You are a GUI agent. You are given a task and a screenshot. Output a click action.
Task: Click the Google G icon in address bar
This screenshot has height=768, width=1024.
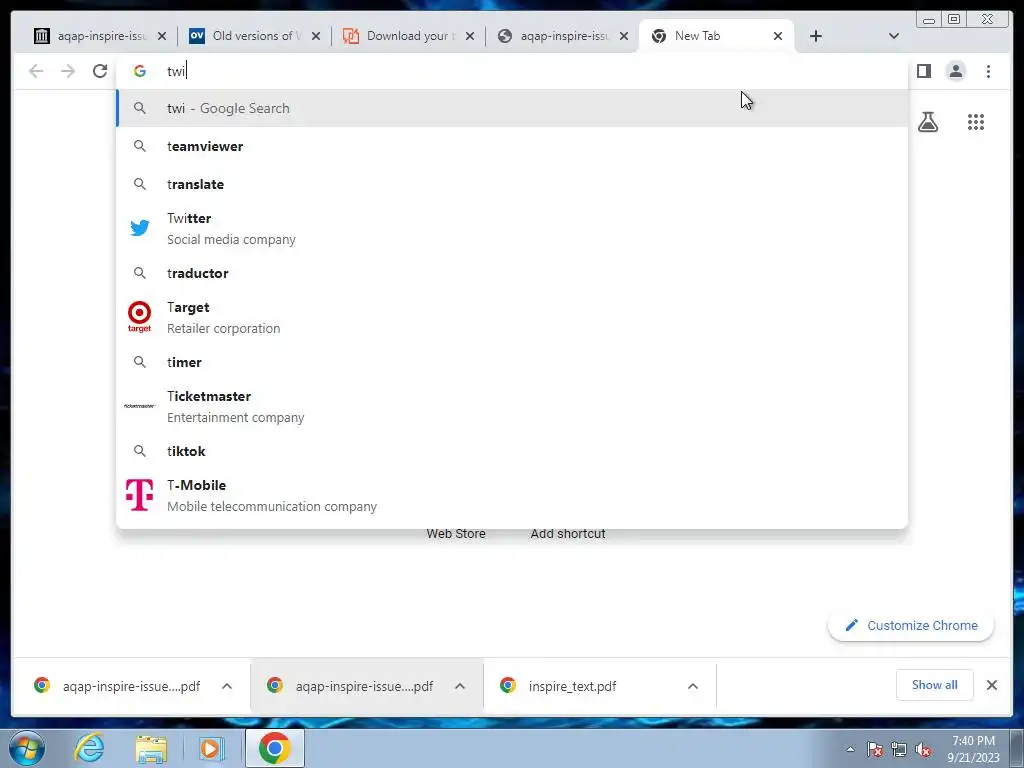(x=140, y=71)
